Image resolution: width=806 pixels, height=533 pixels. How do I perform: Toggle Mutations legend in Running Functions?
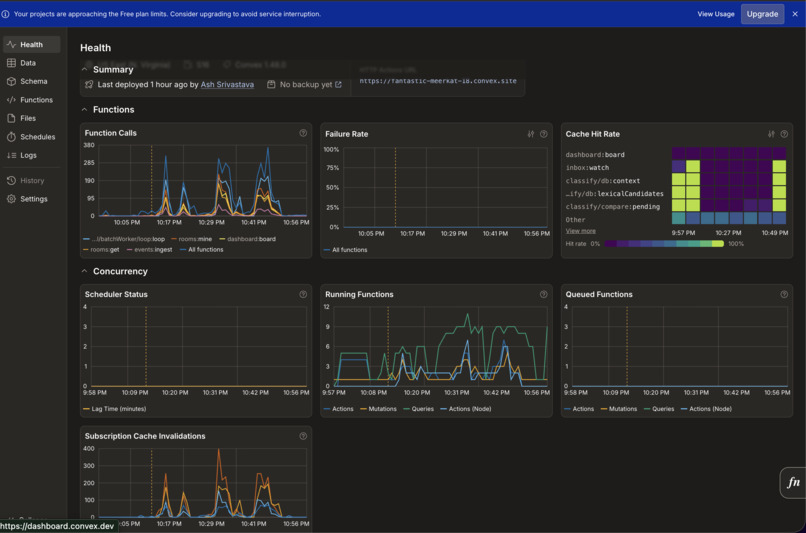378,409
